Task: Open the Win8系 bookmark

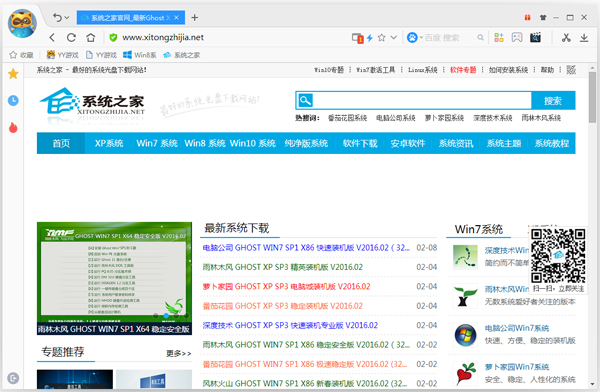Action: tap(140, 55)
